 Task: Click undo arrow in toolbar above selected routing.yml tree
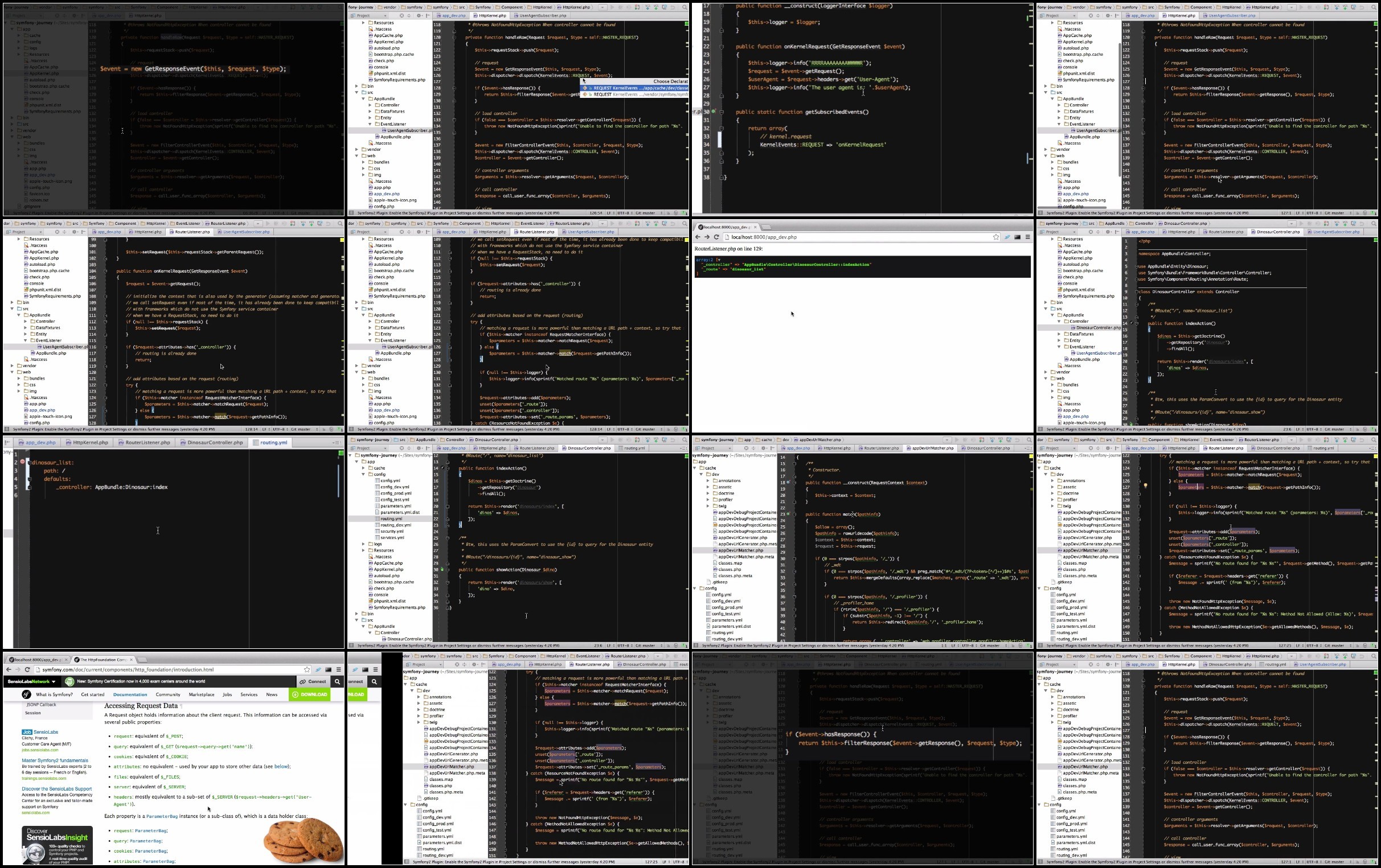tap(673, 440)
